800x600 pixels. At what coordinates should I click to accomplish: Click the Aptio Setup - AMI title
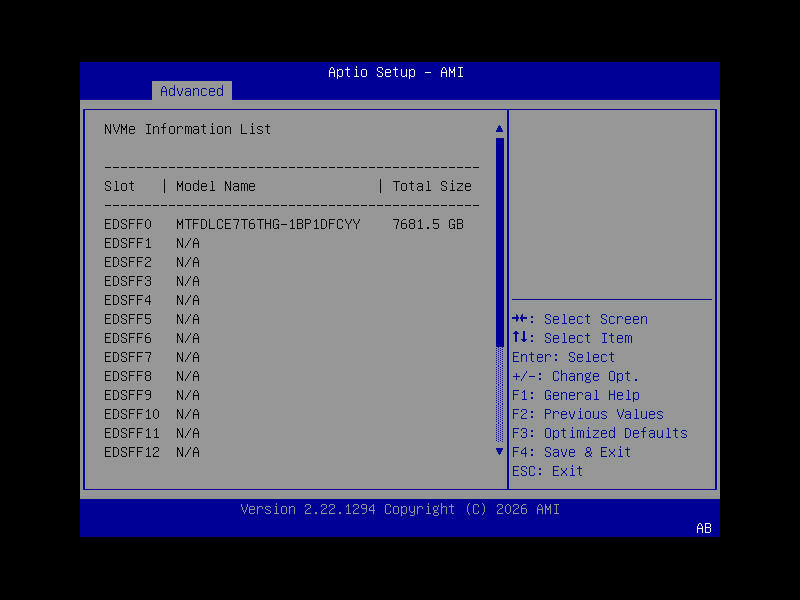click(396, 72)
